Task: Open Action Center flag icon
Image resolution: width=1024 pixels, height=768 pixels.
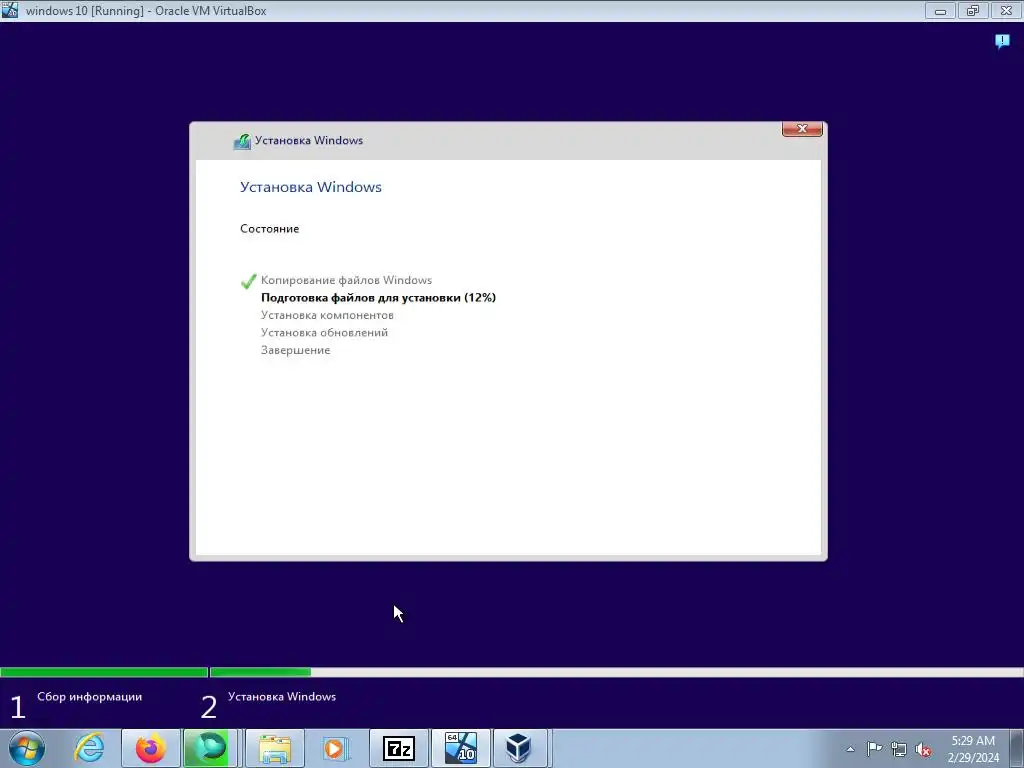Action: click(874, 749)
